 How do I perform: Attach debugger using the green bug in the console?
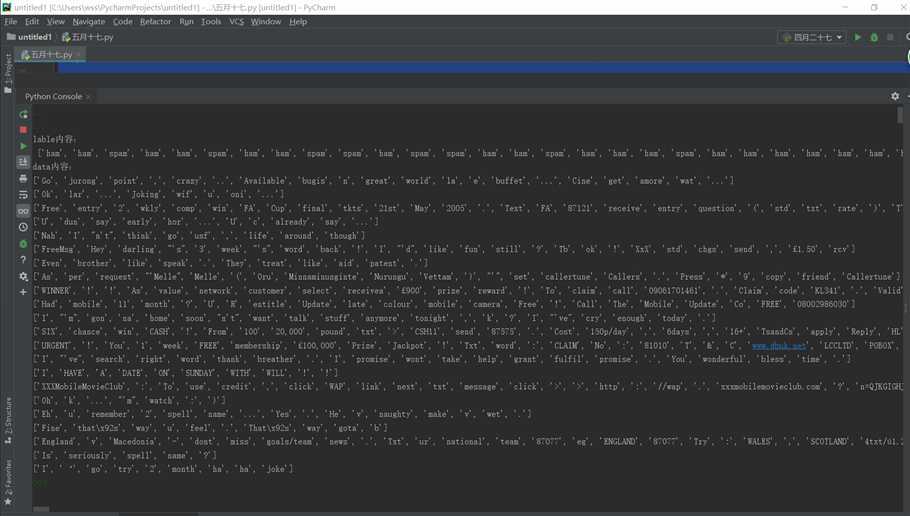23,244
